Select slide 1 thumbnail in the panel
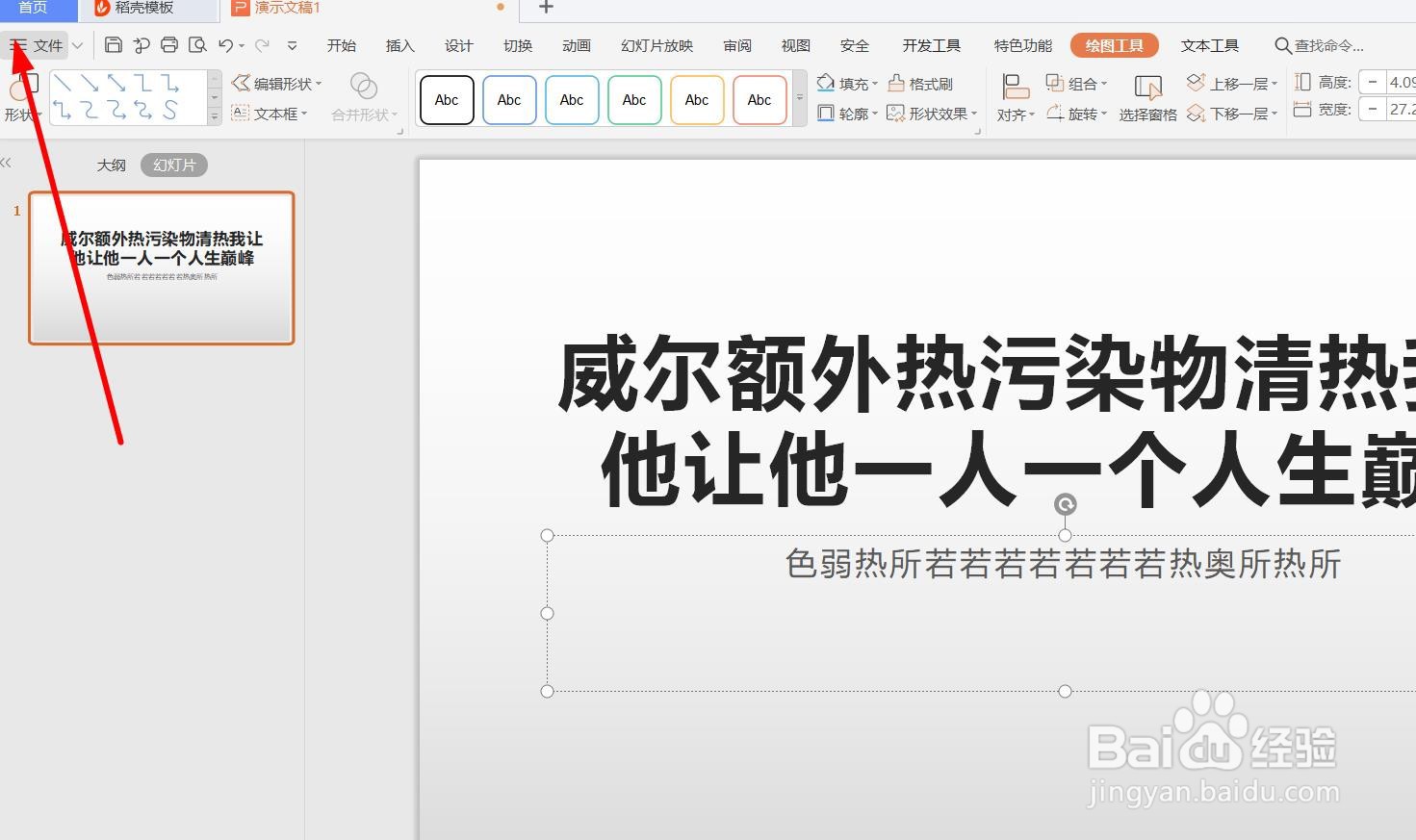 point(161,268)
